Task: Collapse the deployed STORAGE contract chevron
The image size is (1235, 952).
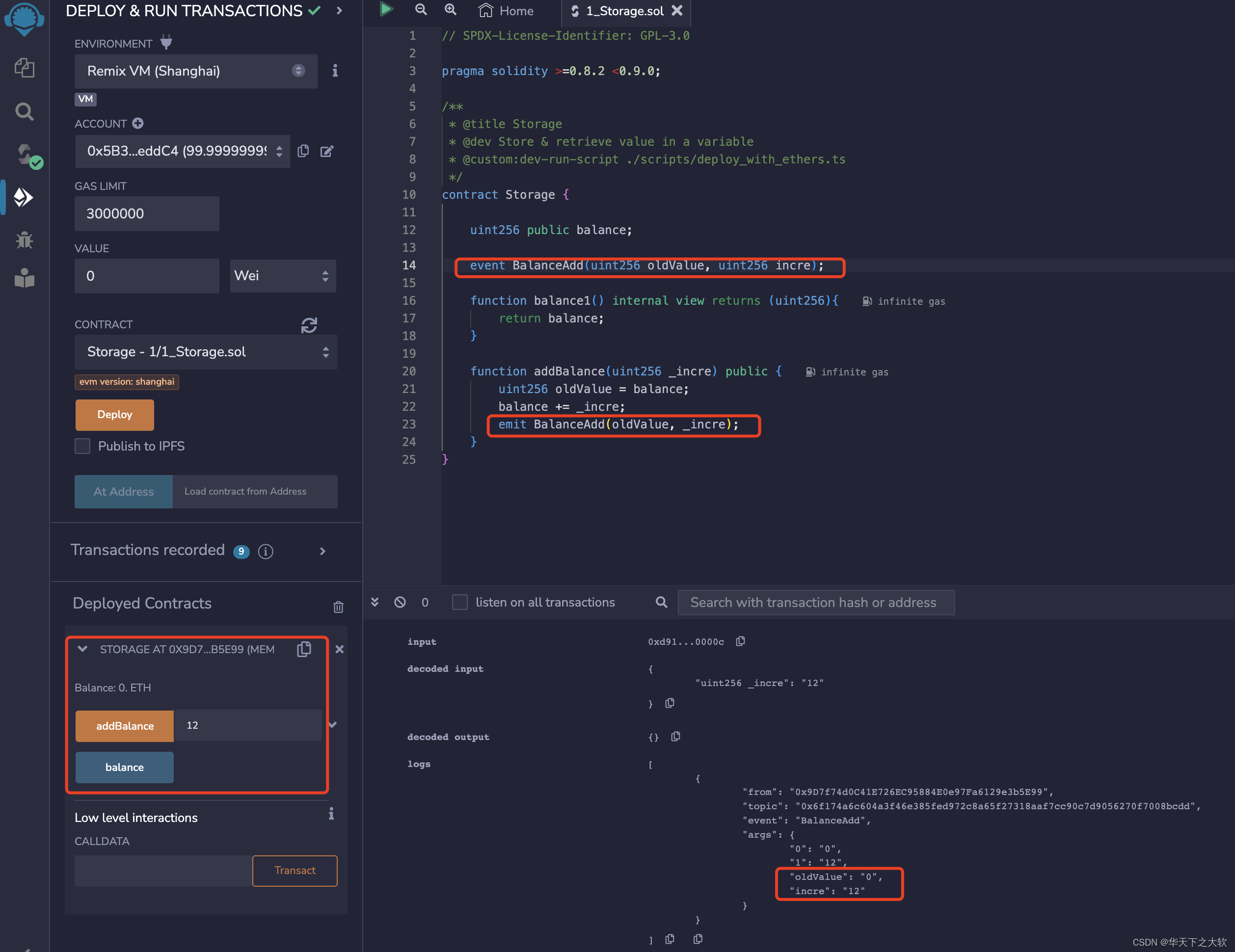Action: tap(82, 649)
